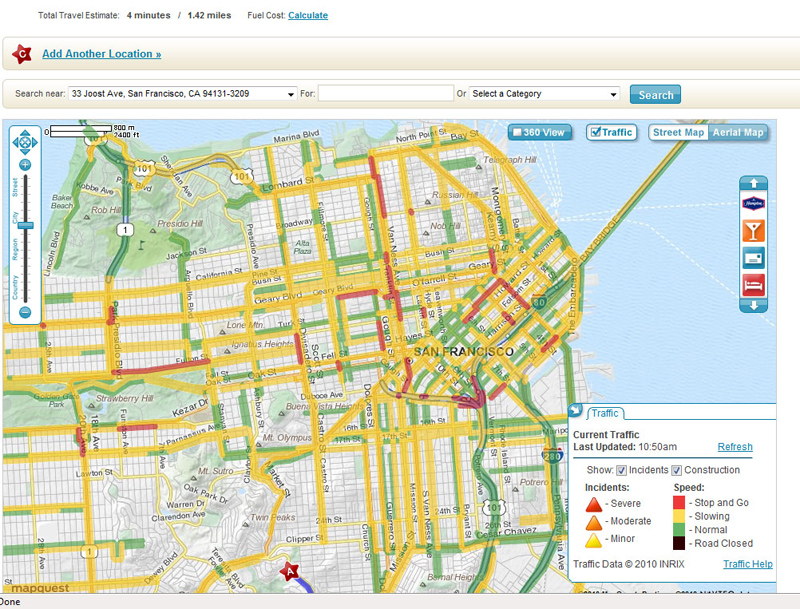
Task: Click the map pan compass control
Action: point(25,142)
